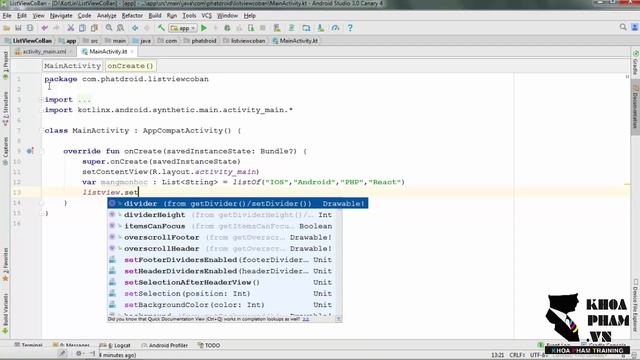
Task: Open the TODO tool window
Action: coord(209,345)
